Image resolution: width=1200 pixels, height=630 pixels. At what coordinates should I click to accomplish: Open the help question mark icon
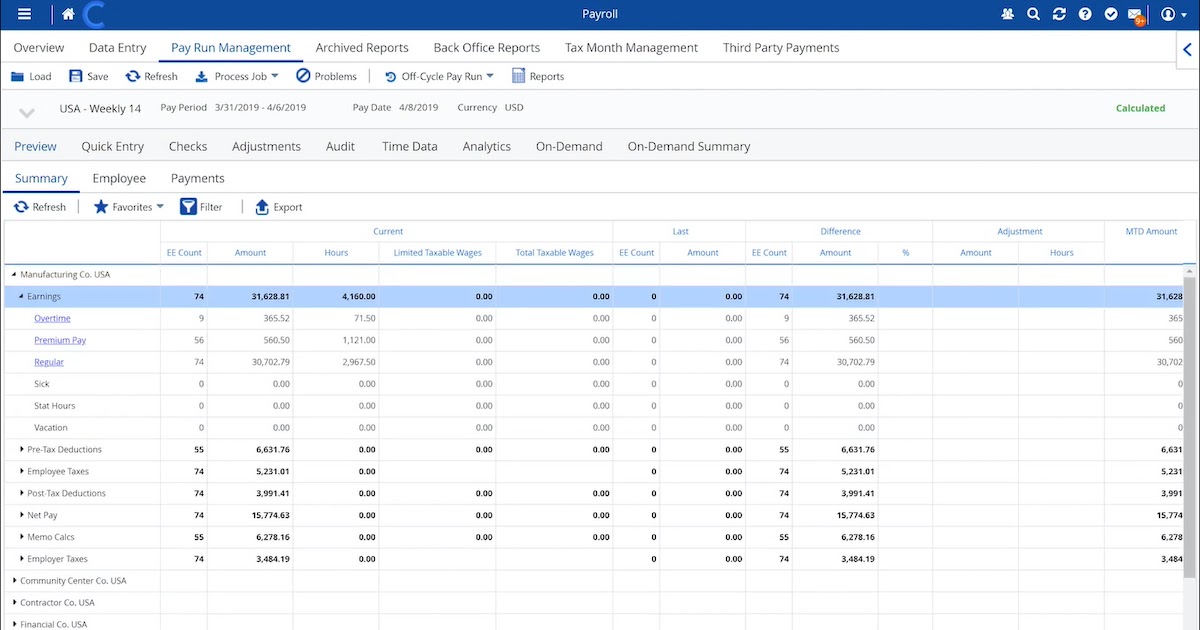(x=1085, y=14)
